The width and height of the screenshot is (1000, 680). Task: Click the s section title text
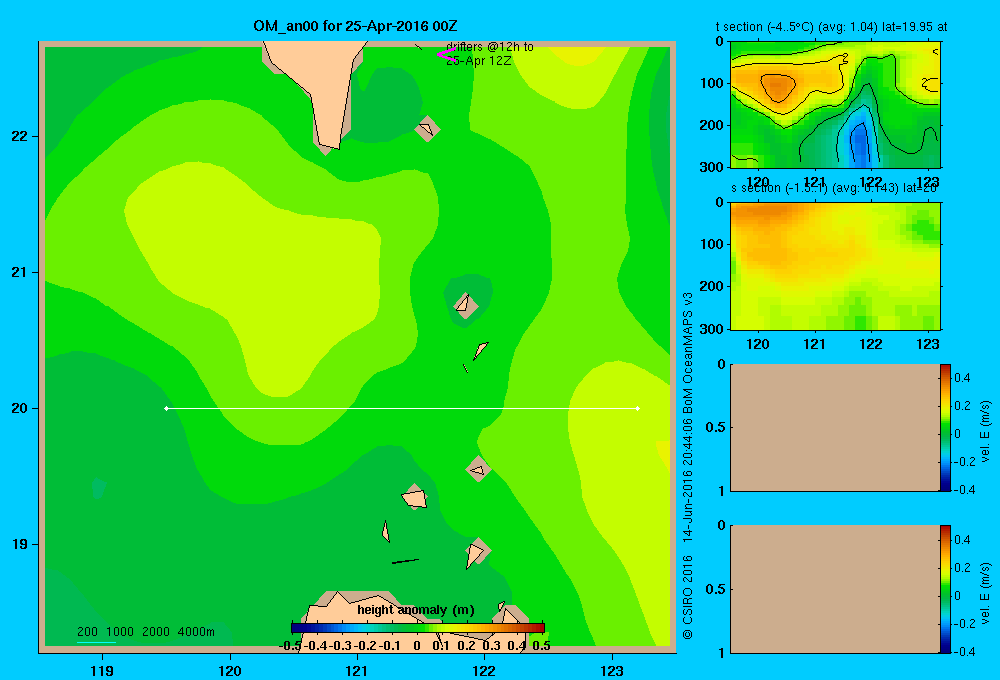click(x=834, y=188)
